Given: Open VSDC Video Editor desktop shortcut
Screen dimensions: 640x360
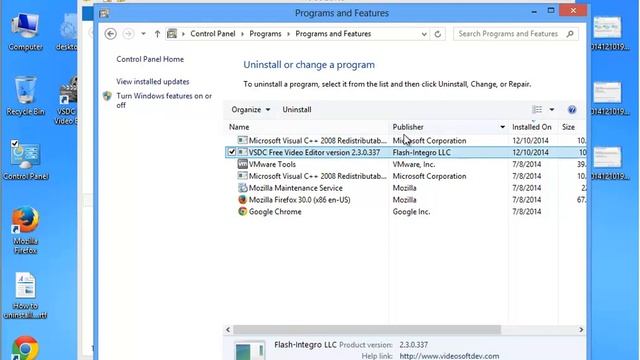Looking at the screenshot, I should [67, 100].
